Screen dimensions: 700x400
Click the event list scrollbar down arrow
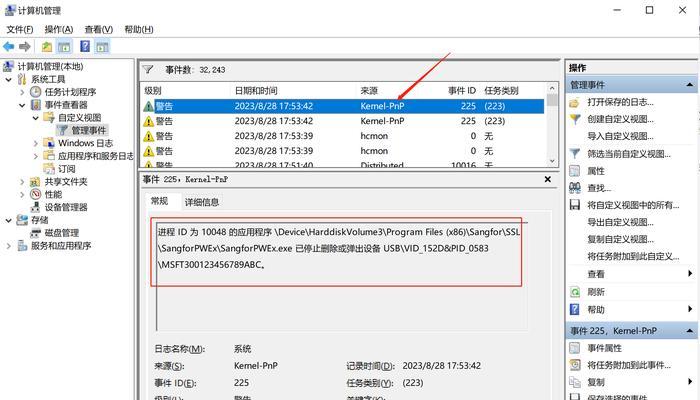(x=552, y=161)
